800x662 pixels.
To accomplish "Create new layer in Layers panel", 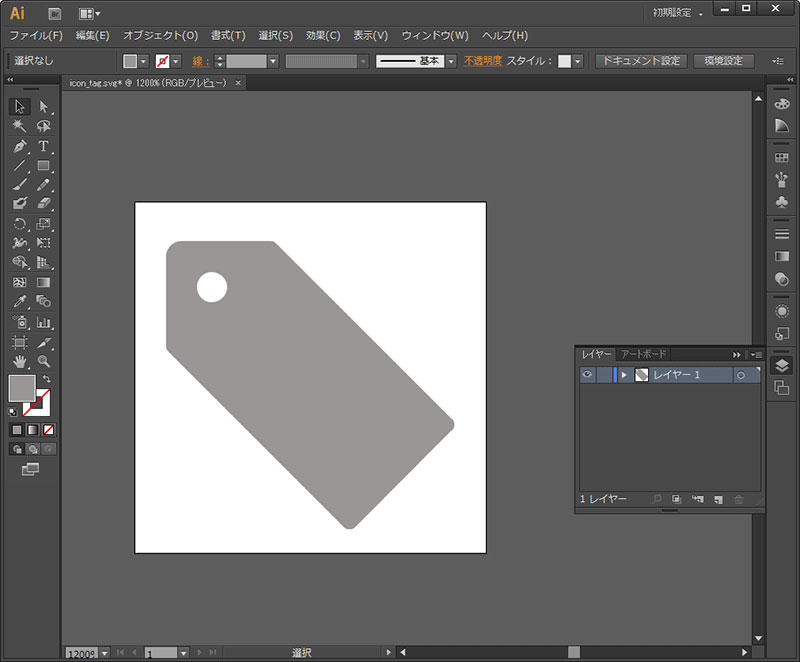I will coord(718,499).
